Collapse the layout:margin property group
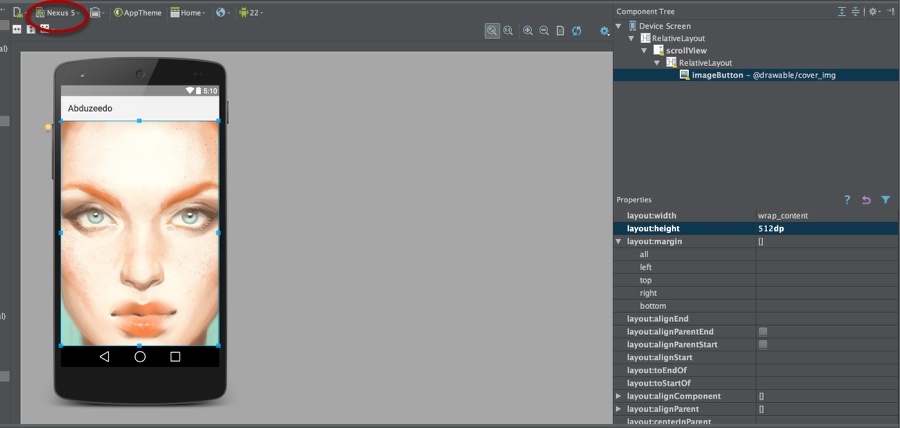This screenshot has width=900, height=428. [x=618, y=242]
